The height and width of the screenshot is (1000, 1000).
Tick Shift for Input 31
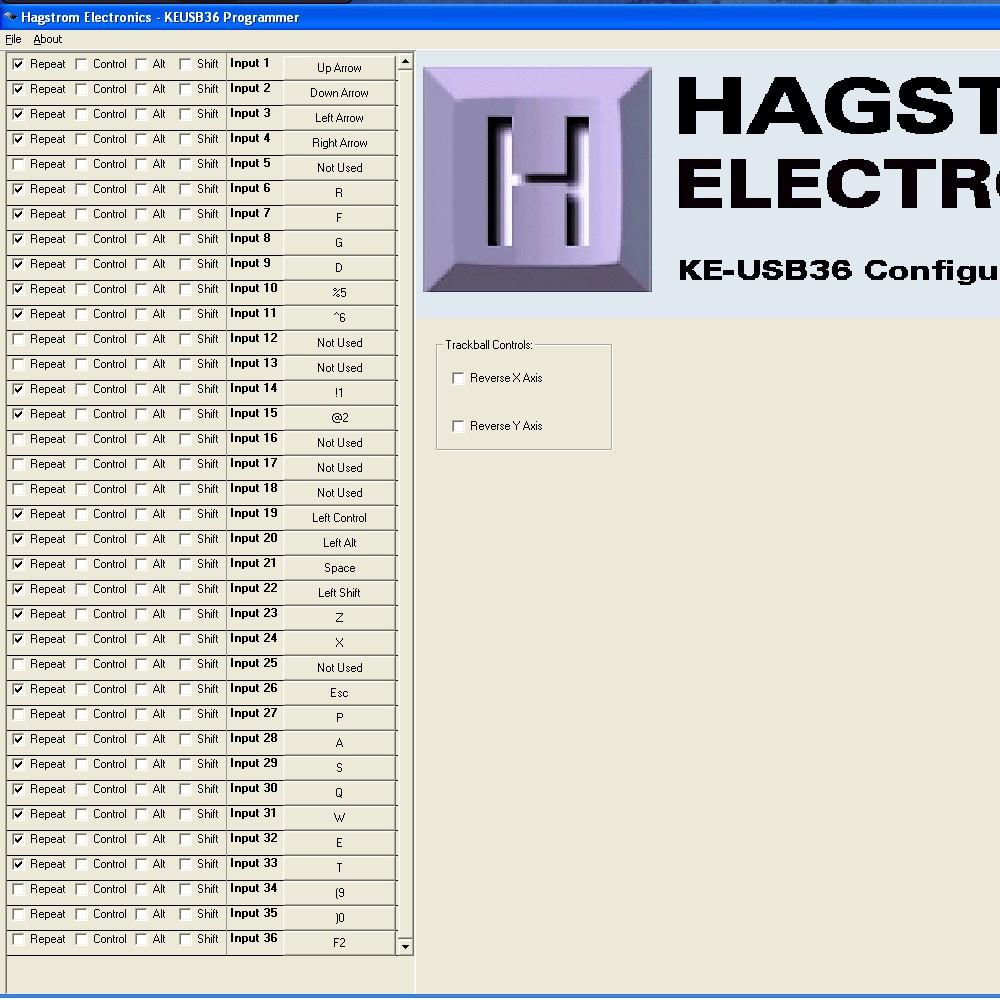point(185,814)
